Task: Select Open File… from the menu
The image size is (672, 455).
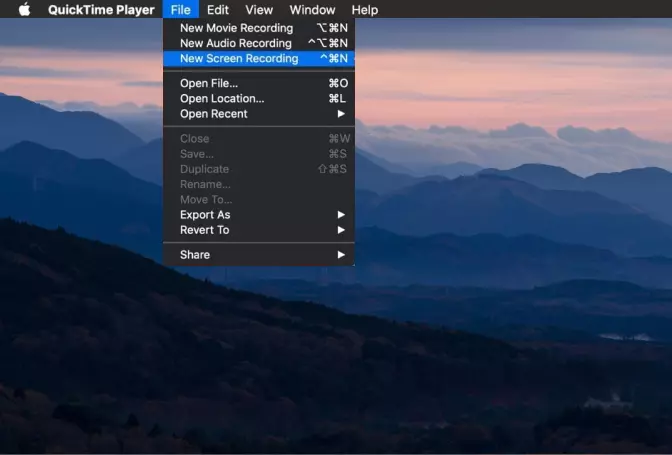Action: tap(259, 83)
